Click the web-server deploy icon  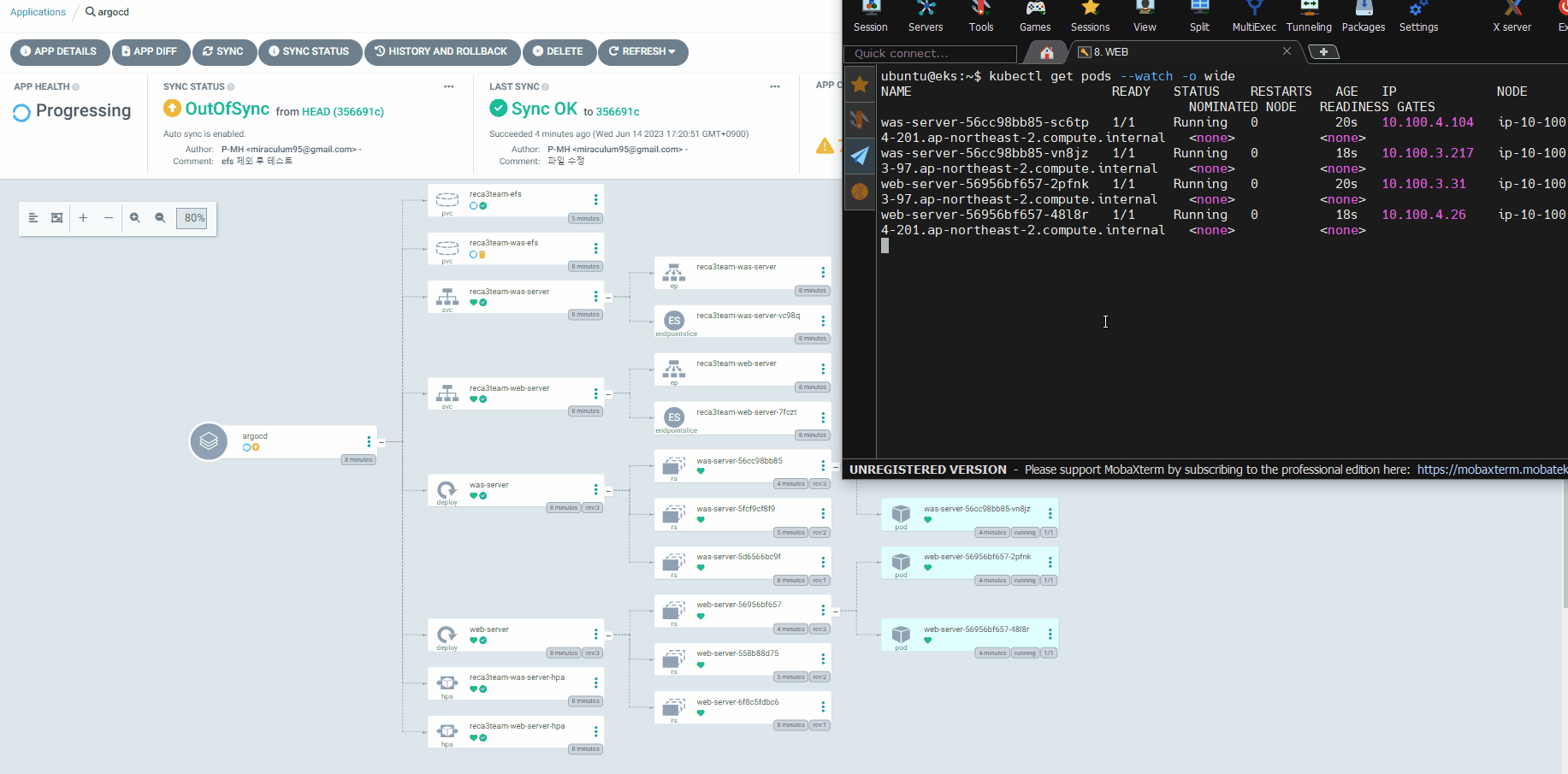click(x=447, y=635)
